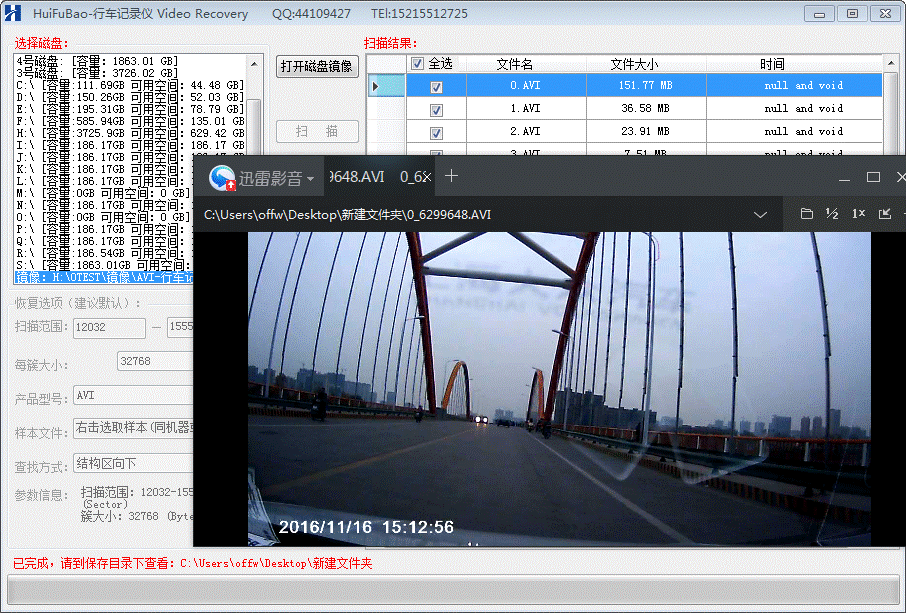Image resolution: width=906 pixels, height=613 pixels.
Task: Select the 2.AVI file name cell
Action: point(525,132)
